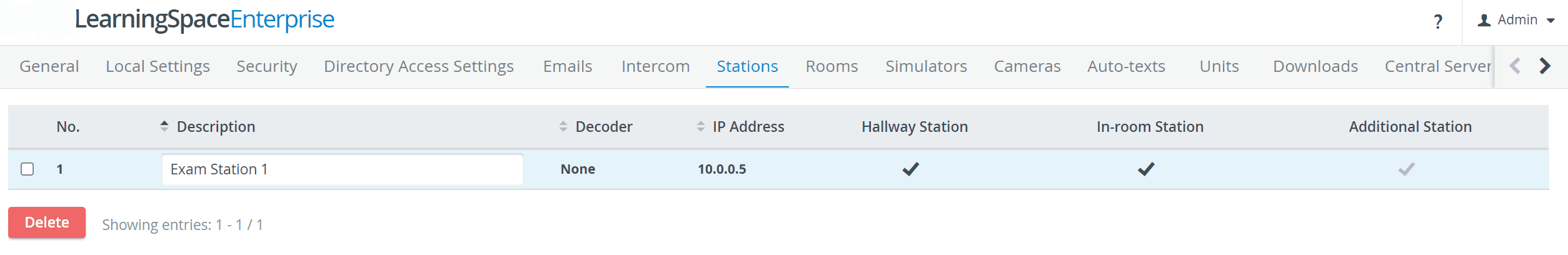
Task: Click the red Delete button
Action: point(47,222)
